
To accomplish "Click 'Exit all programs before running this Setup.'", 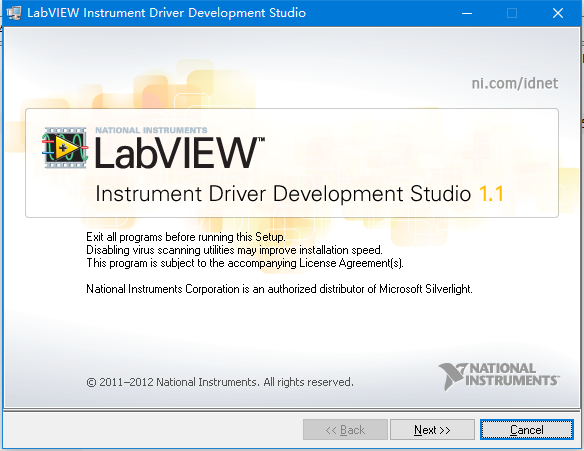I will pyautogui.click(x=185, y=237).
